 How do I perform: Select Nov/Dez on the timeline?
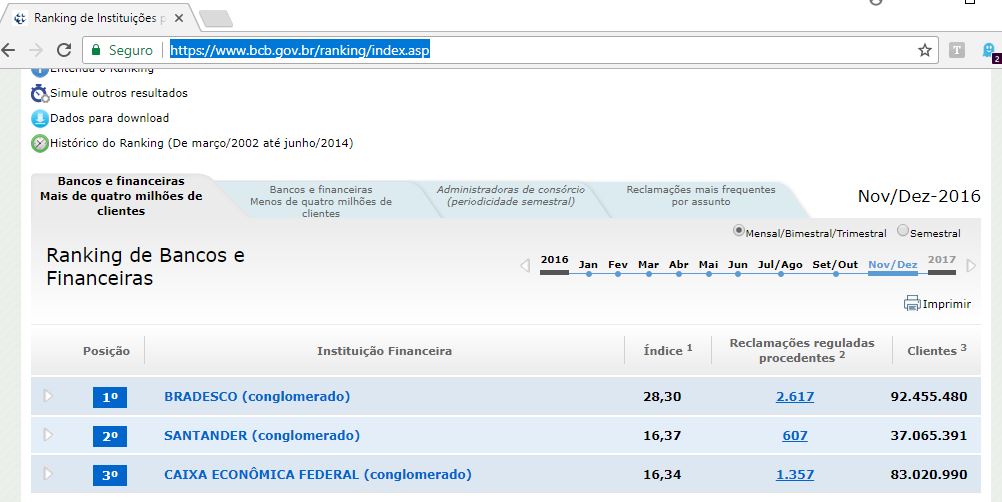[892, 264]
